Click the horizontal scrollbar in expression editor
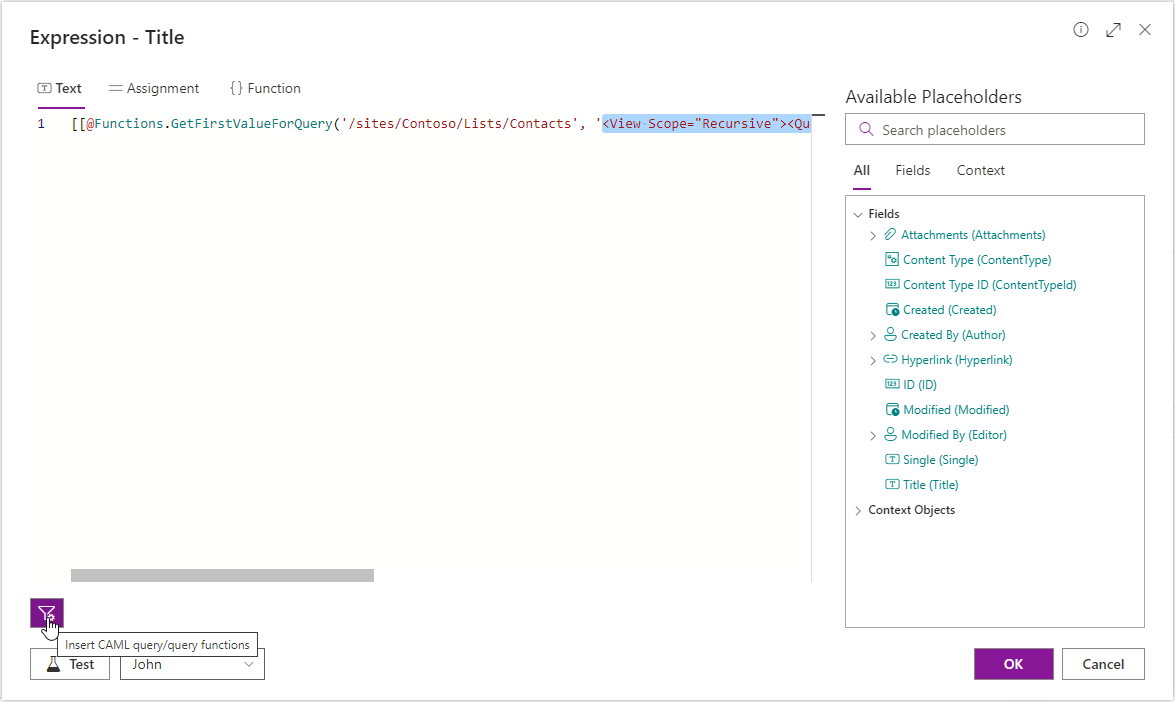This screenshot has height=702, width=1175. 222,576
